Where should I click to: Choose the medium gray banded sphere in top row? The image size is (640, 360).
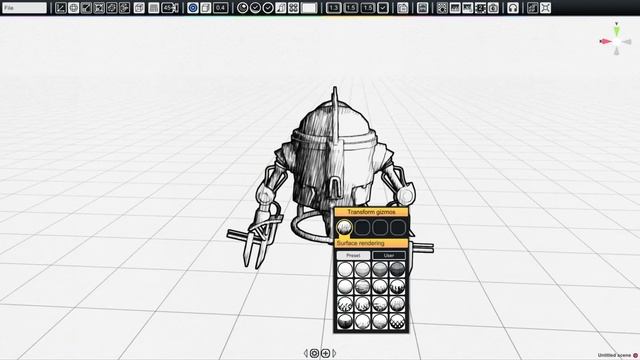tap(380, 269)
